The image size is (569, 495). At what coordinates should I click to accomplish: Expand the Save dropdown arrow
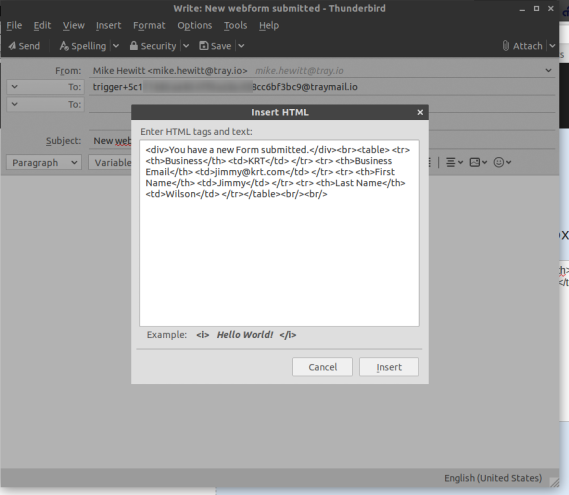tap(241, 46)
